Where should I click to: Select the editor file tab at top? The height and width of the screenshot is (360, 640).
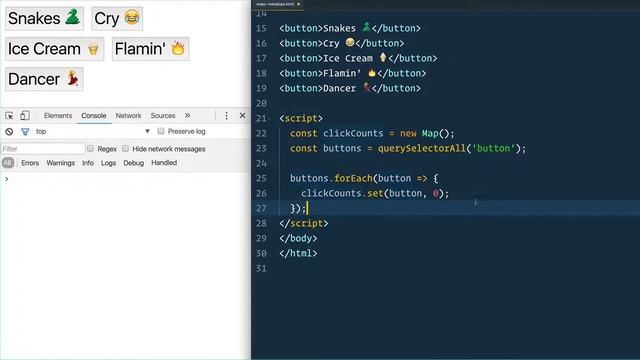point(278,4)
